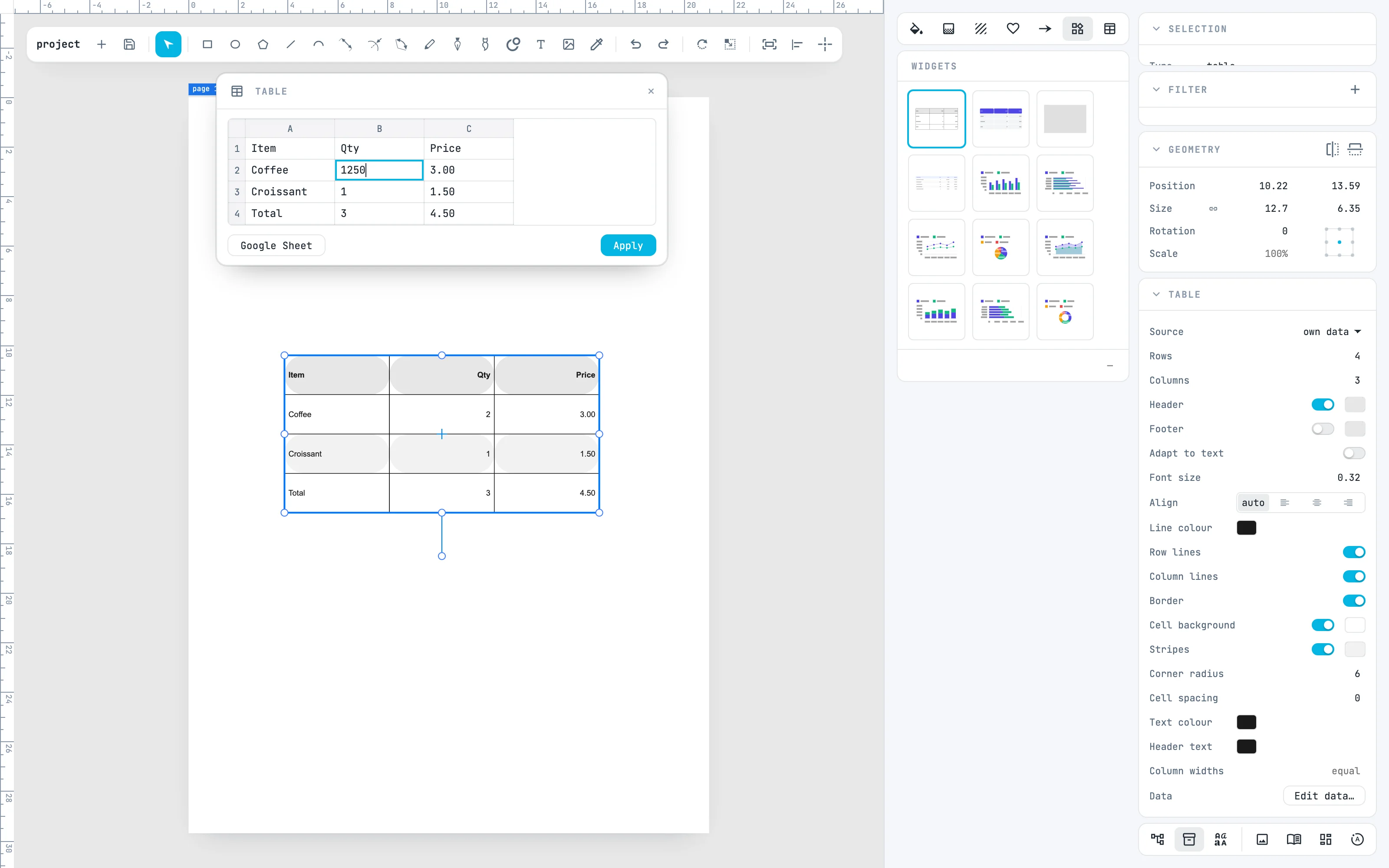The image size is (1389, 868).
Task: Toggle Cell background switch
Action: tap(1323, 625)
